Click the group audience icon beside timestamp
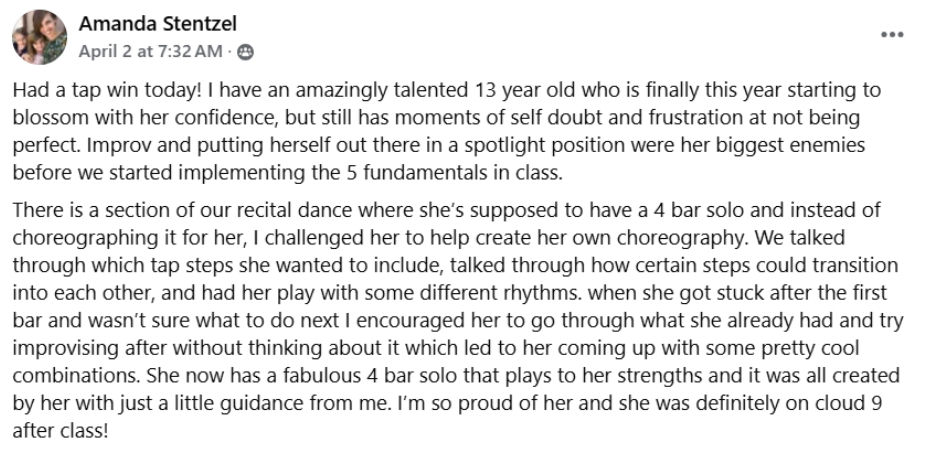925x450 pixels. tap(246, 51)
